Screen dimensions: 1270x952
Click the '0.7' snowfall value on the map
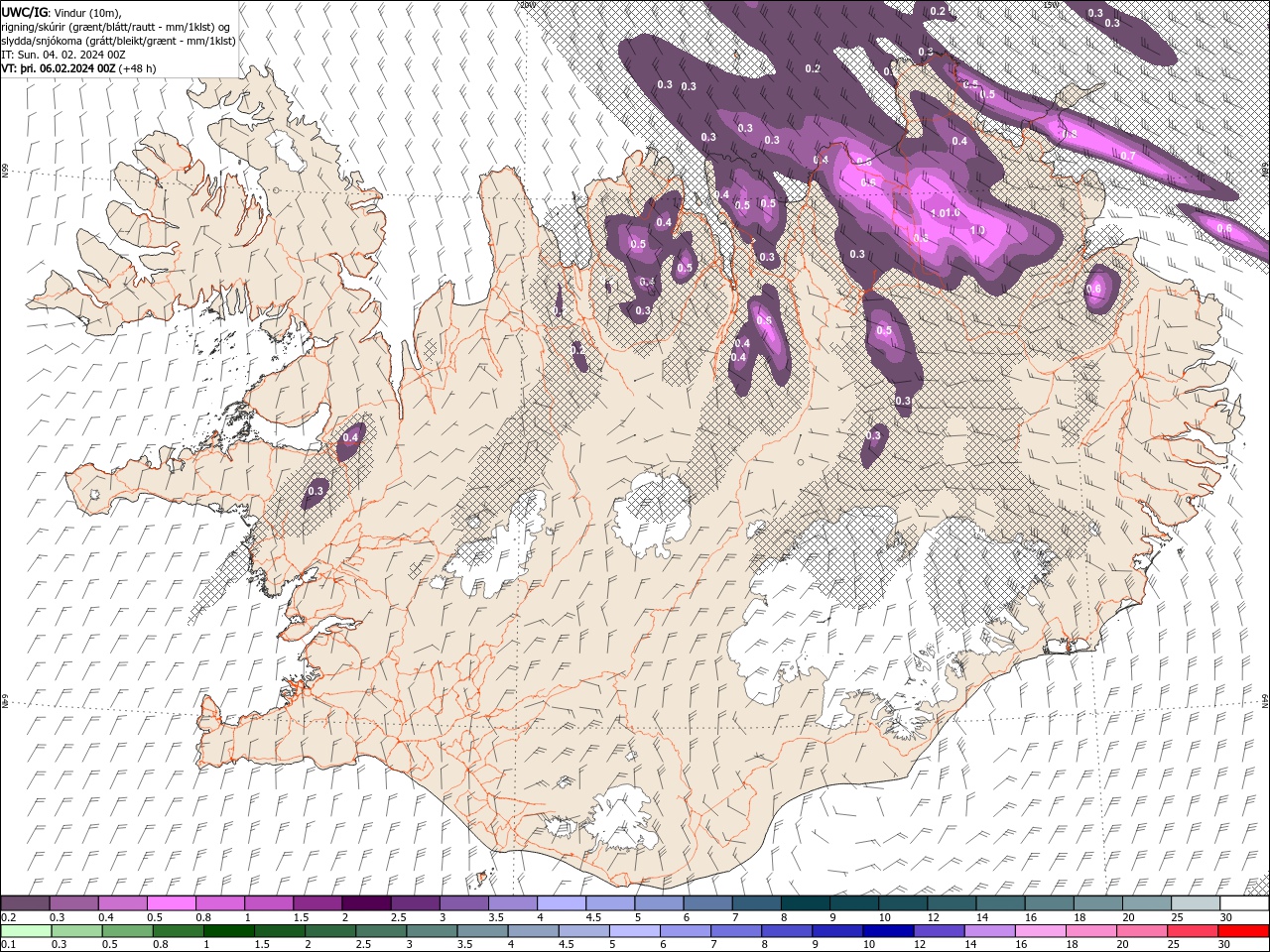coord(1127,156)
